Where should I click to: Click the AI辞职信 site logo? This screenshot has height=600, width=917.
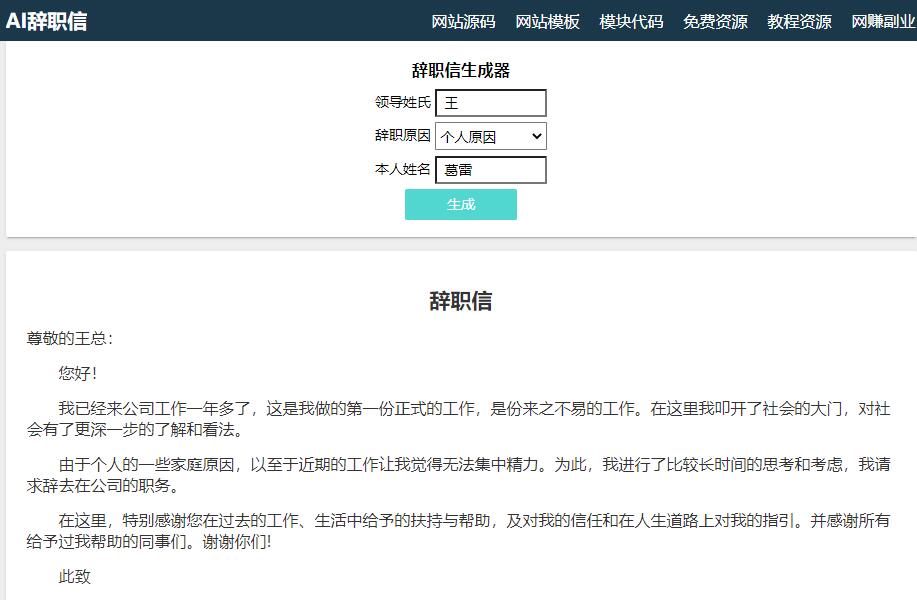47,21
